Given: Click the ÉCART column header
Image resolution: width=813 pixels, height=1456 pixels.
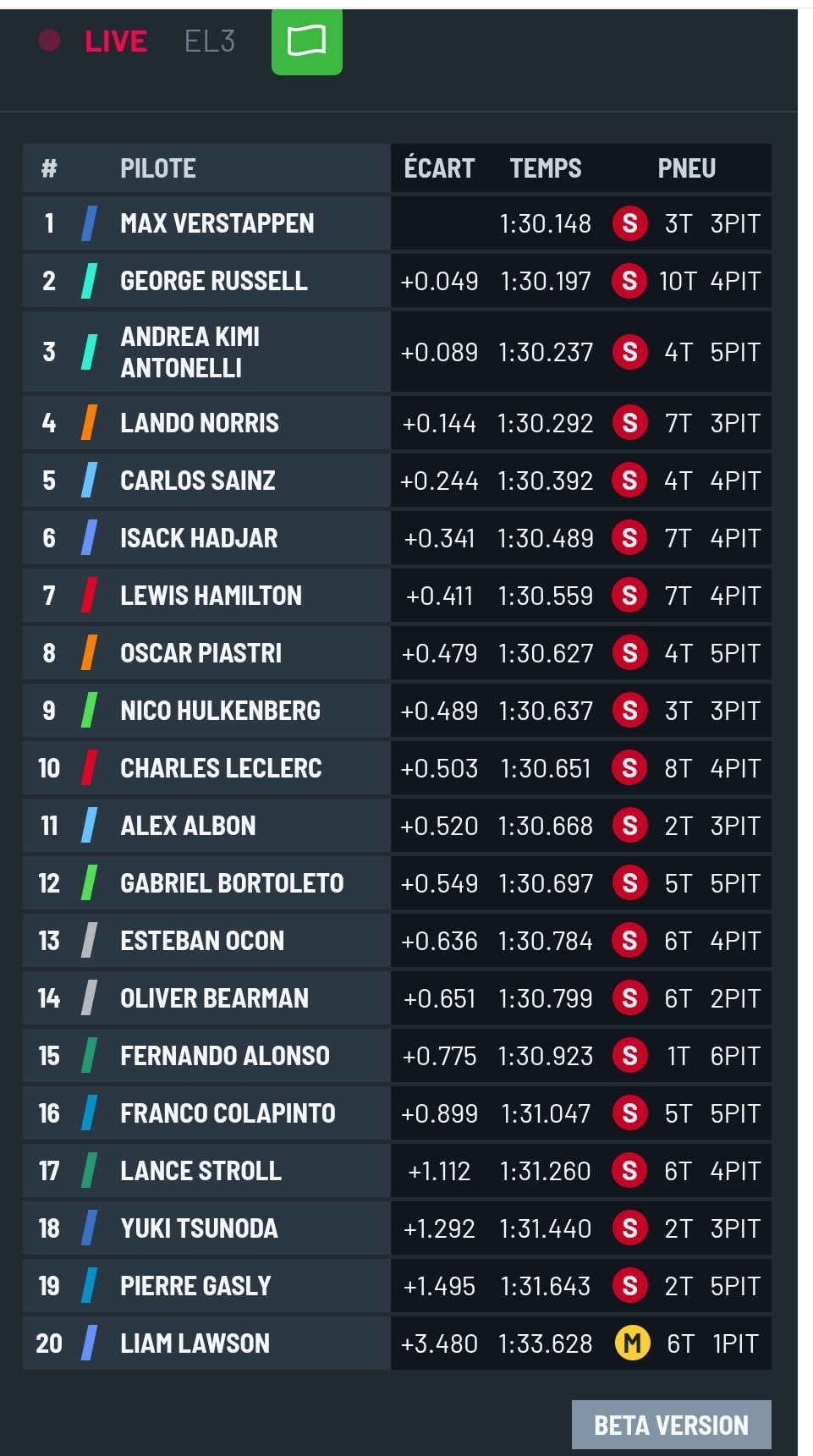Looking at the screenshot, I should [439, 168].
